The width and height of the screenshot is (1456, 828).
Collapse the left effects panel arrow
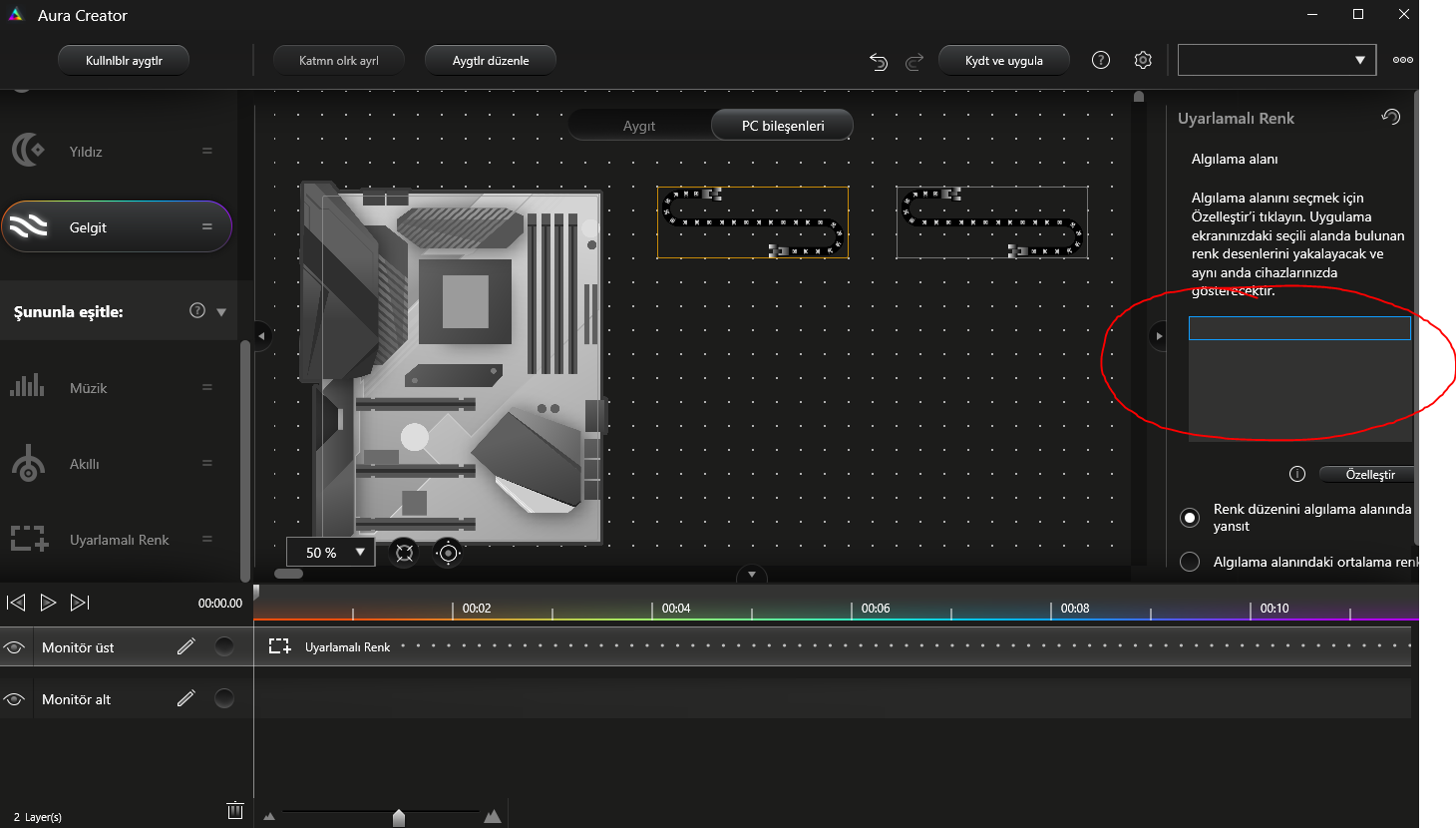(x=261, y=335)
